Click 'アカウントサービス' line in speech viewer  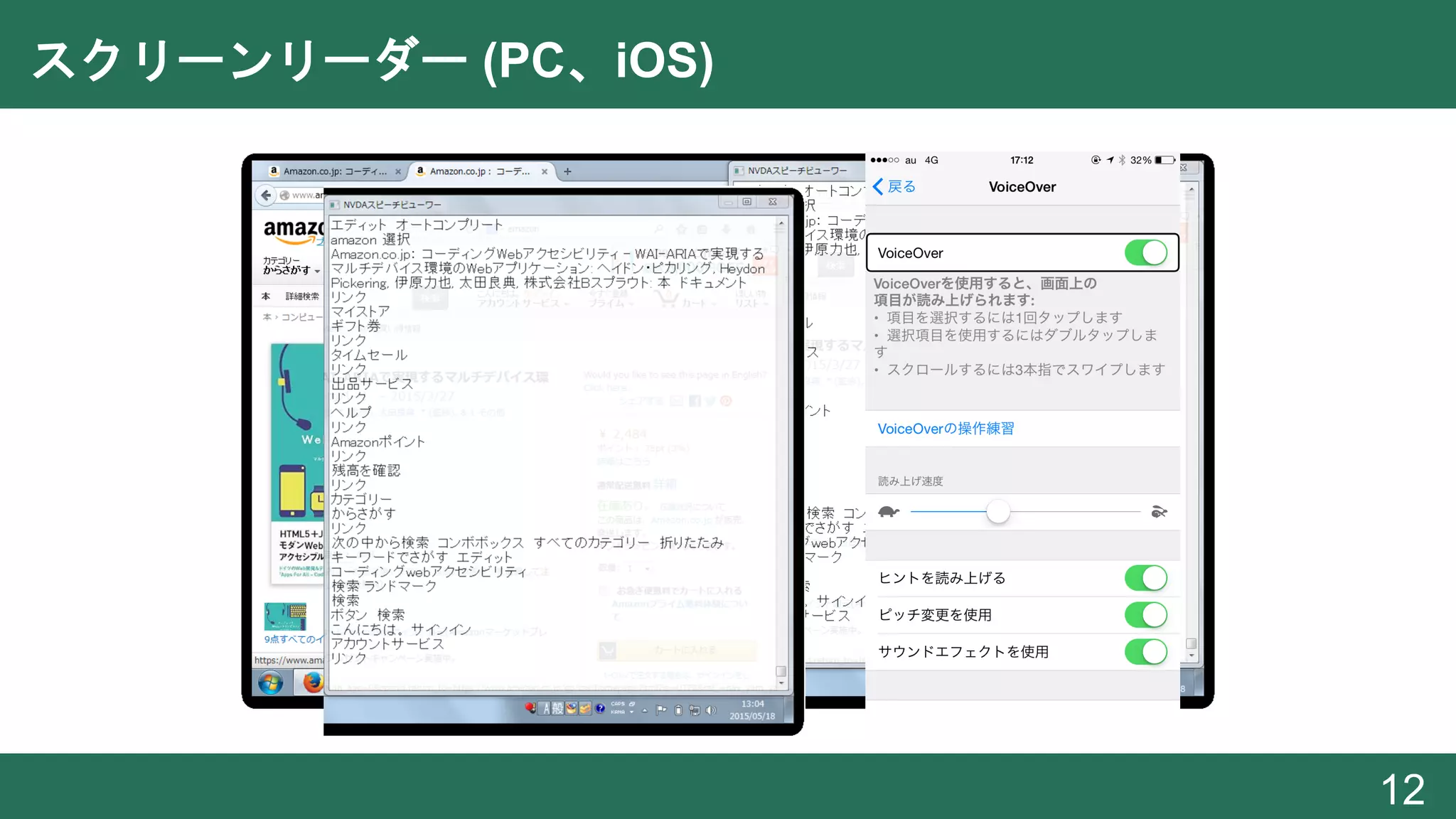tap(387, 643)
